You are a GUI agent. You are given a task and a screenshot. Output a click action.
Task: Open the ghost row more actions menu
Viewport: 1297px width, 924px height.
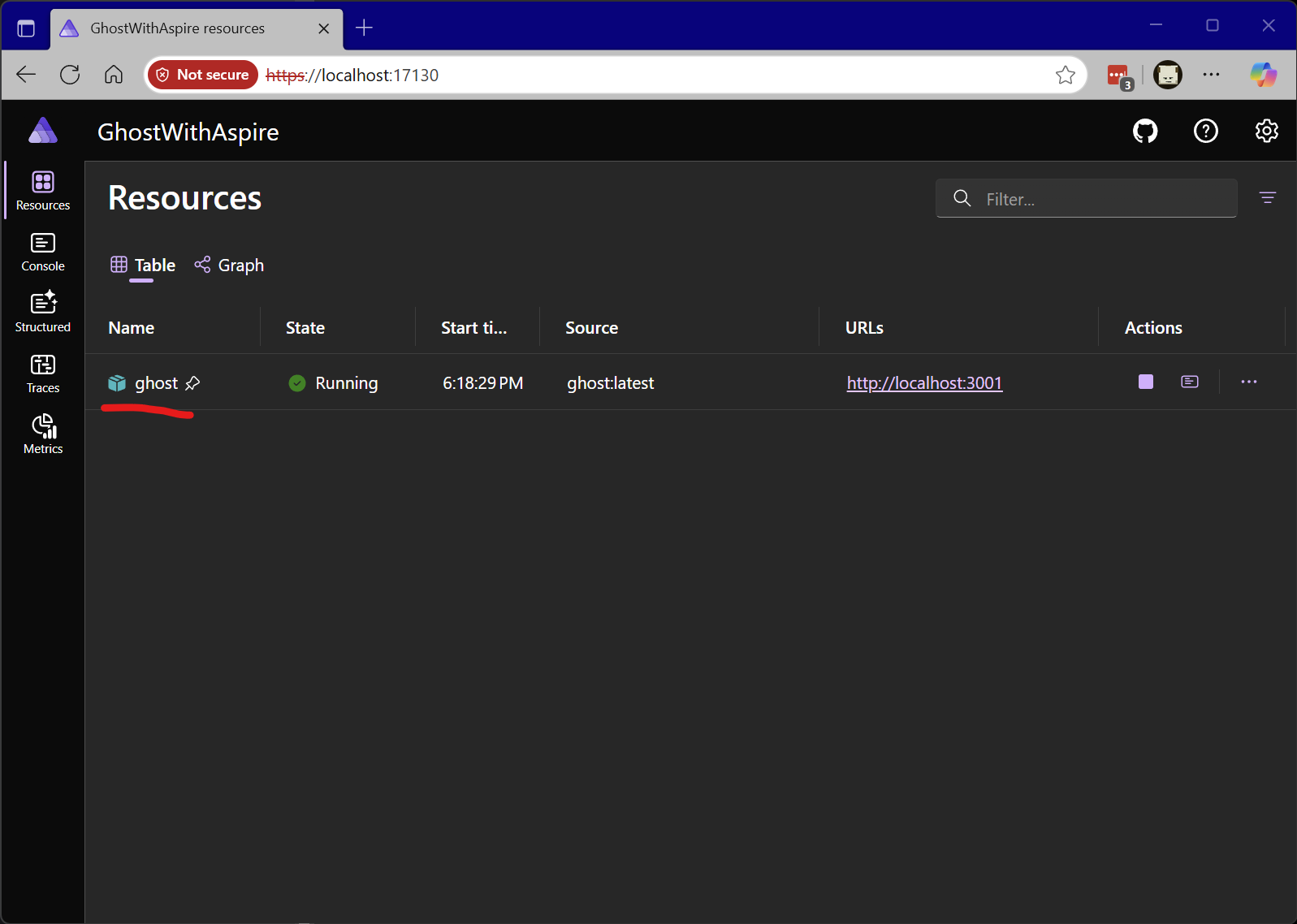(x=1248, y=382)
